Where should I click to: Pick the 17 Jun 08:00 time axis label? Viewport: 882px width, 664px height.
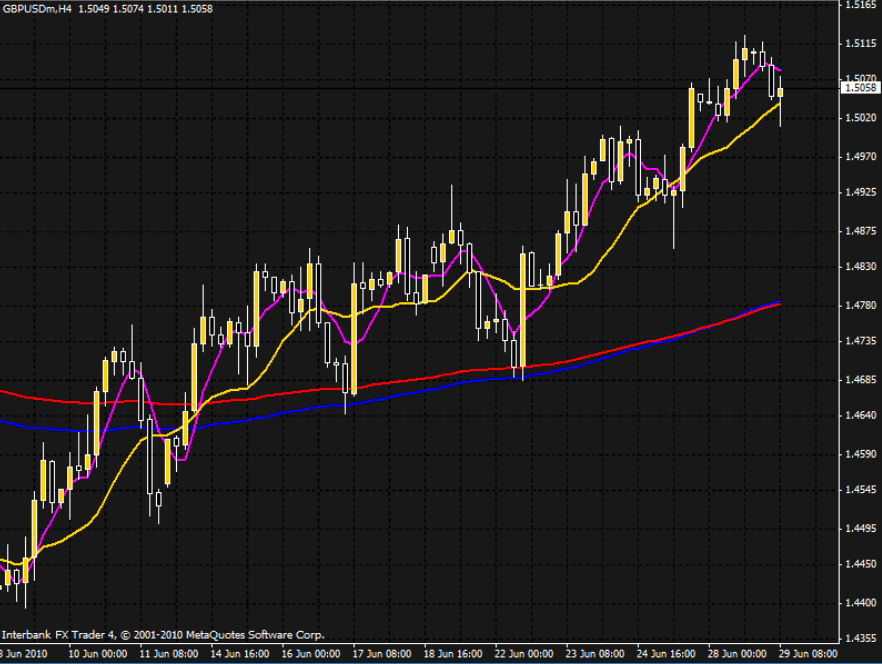[381, 654]
